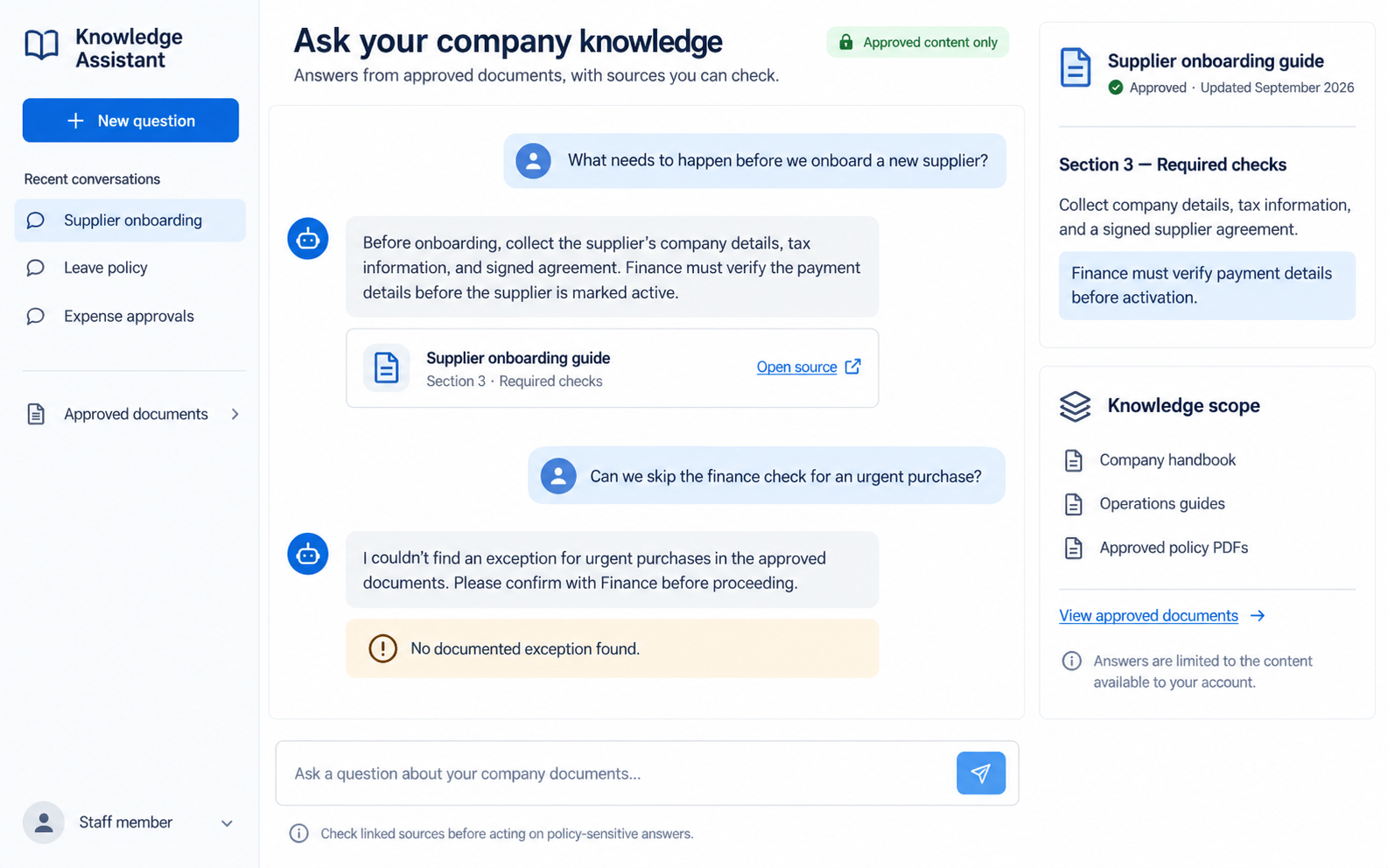1388x868 pixels.
Task: Open the Supplier onboarding conversation
Action: [x=130, y=220]
